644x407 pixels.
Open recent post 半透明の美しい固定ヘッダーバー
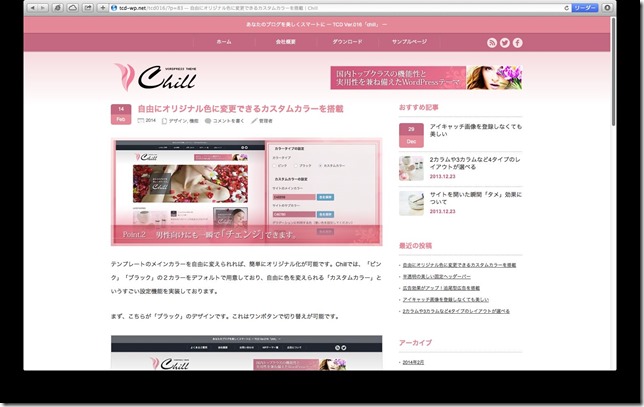pos(437,277)
